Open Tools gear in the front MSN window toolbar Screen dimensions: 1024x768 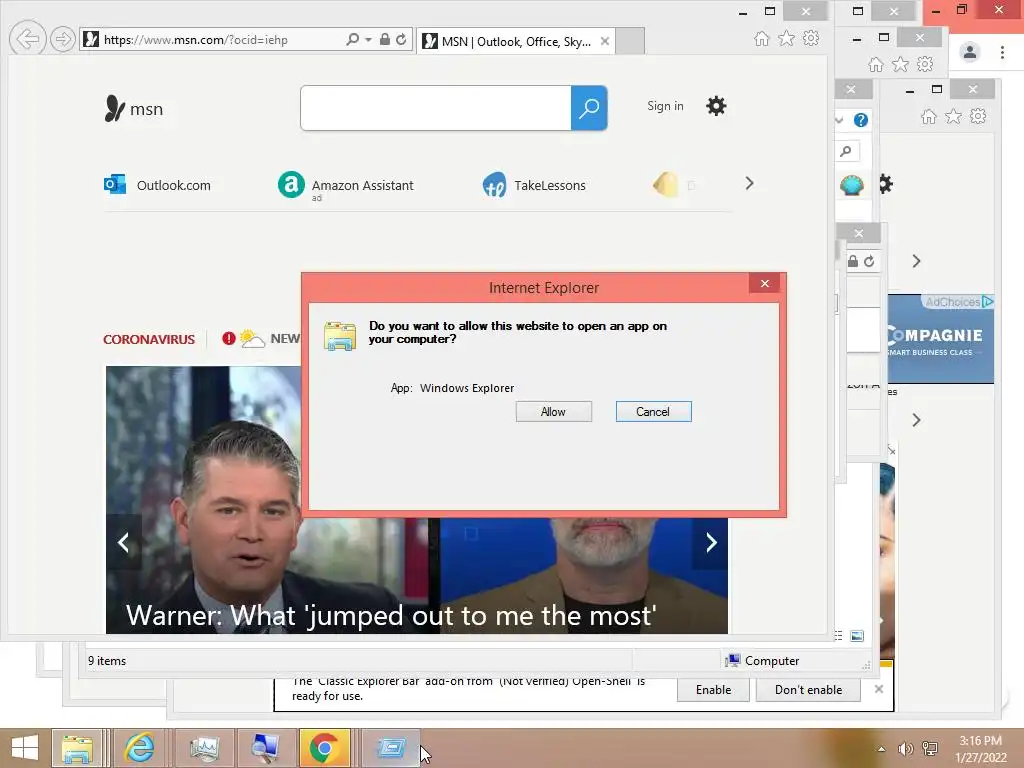point(811,38)
